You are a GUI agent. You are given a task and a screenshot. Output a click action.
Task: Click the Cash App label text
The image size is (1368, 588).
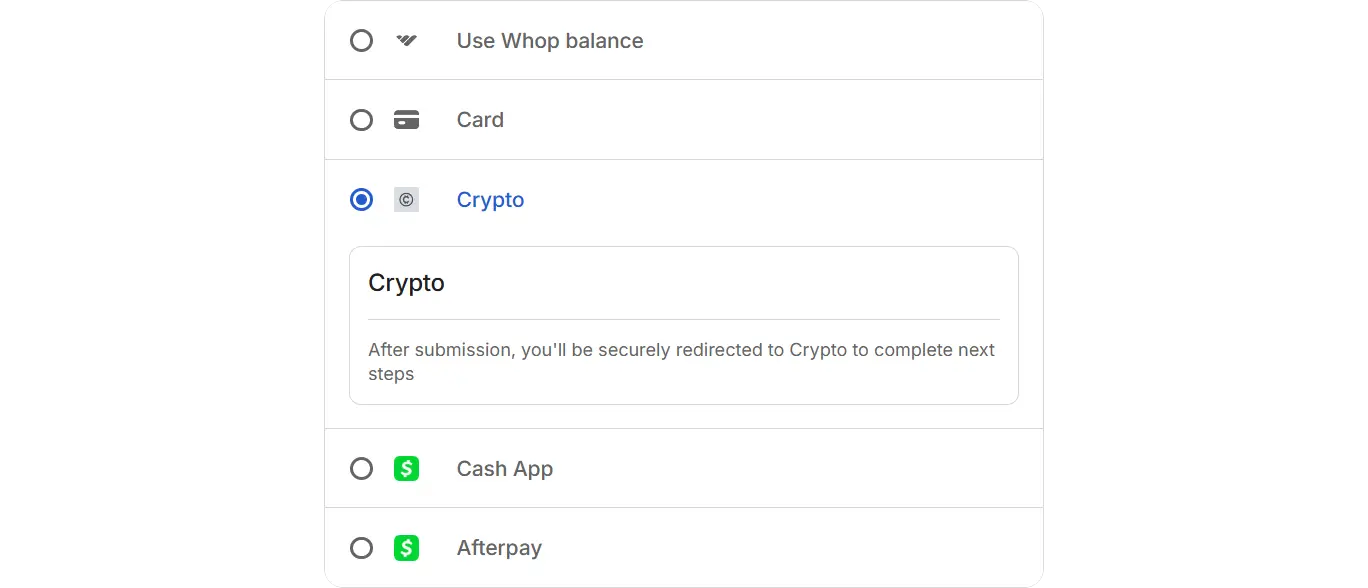point(504,468)
